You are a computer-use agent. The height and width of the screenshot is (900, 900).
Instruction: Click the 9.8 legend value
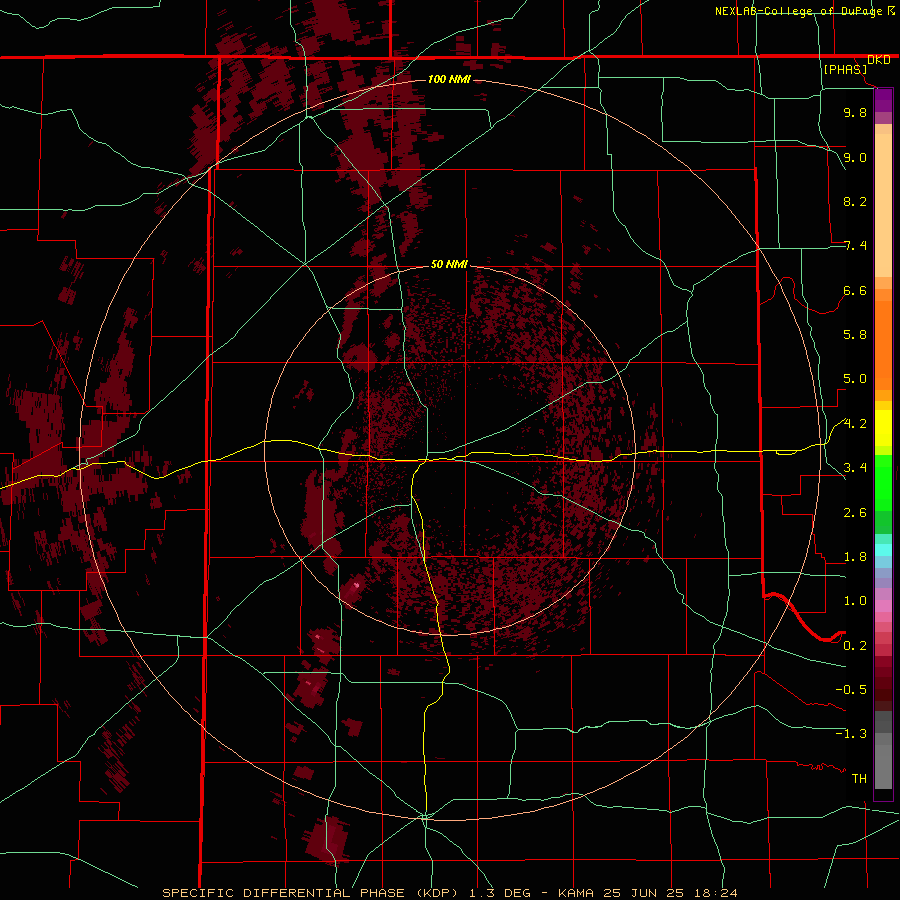tap(855, 113)
